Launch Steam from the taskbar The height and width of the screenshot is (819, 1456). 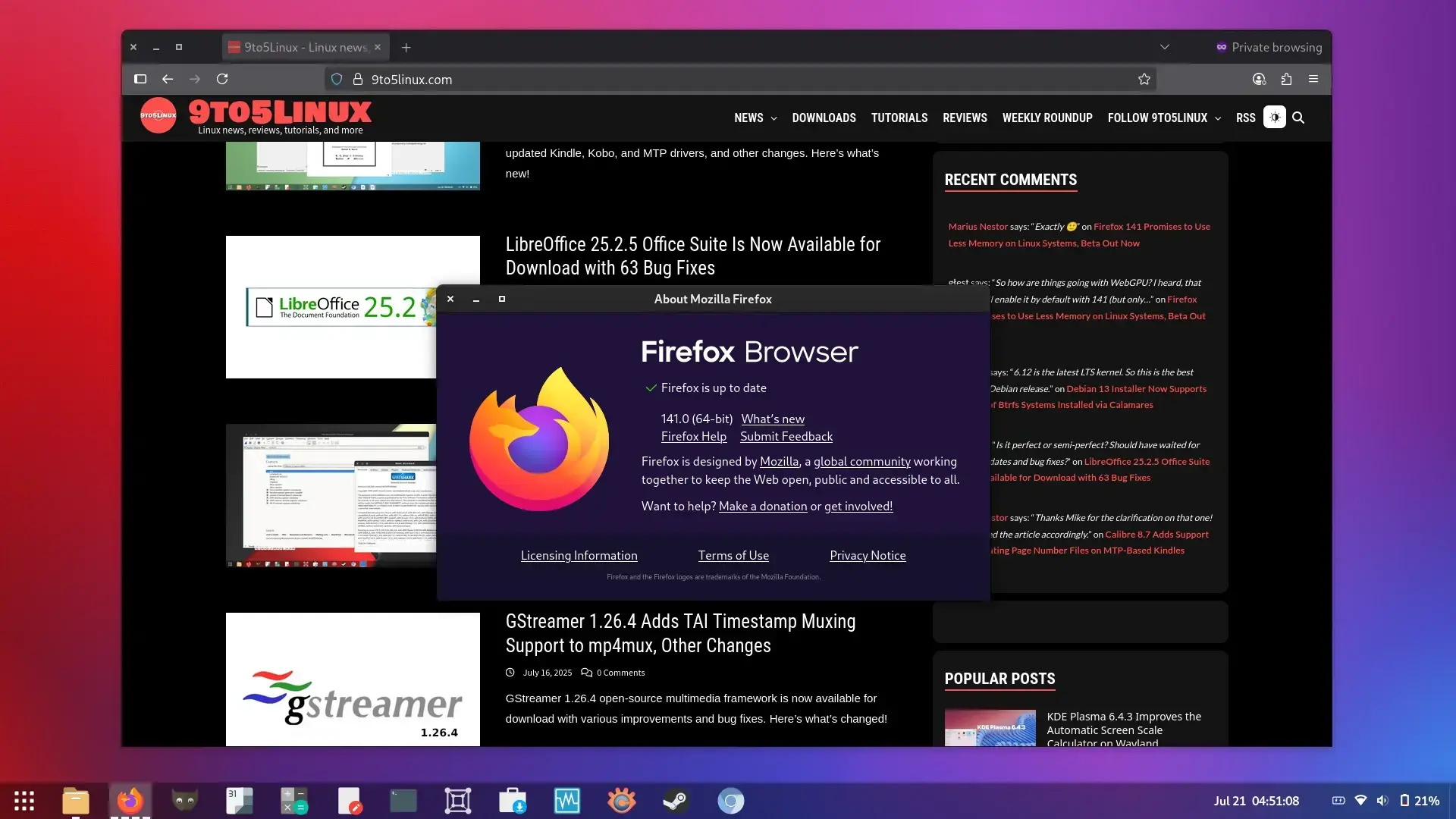[x=676, y=801]
